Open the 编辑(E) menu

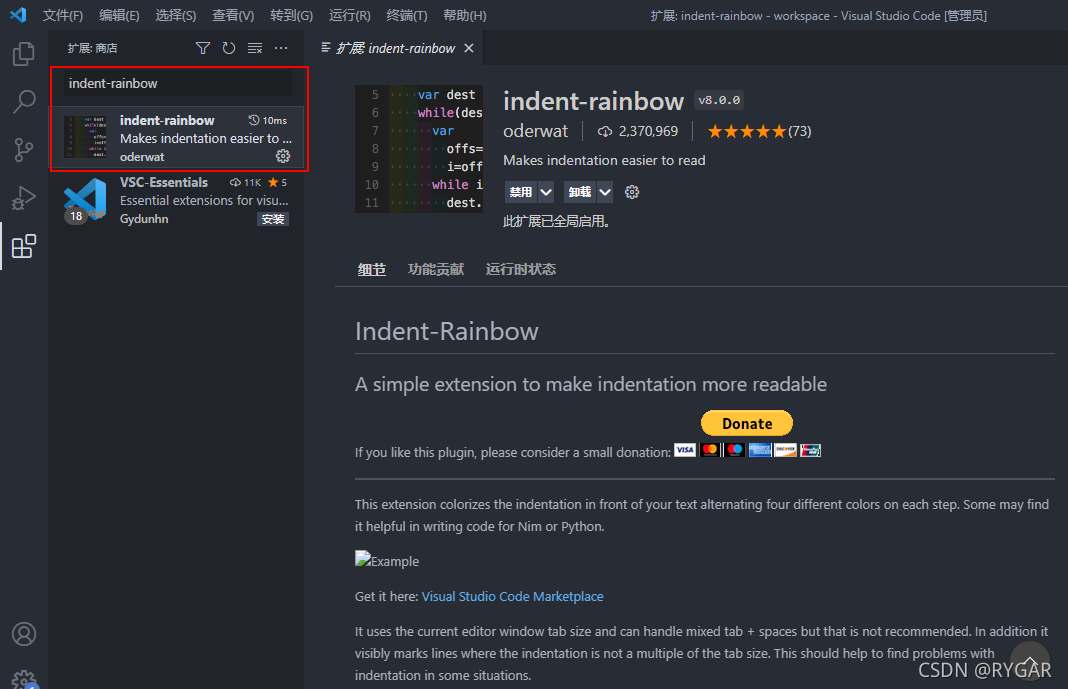(119, 15)
